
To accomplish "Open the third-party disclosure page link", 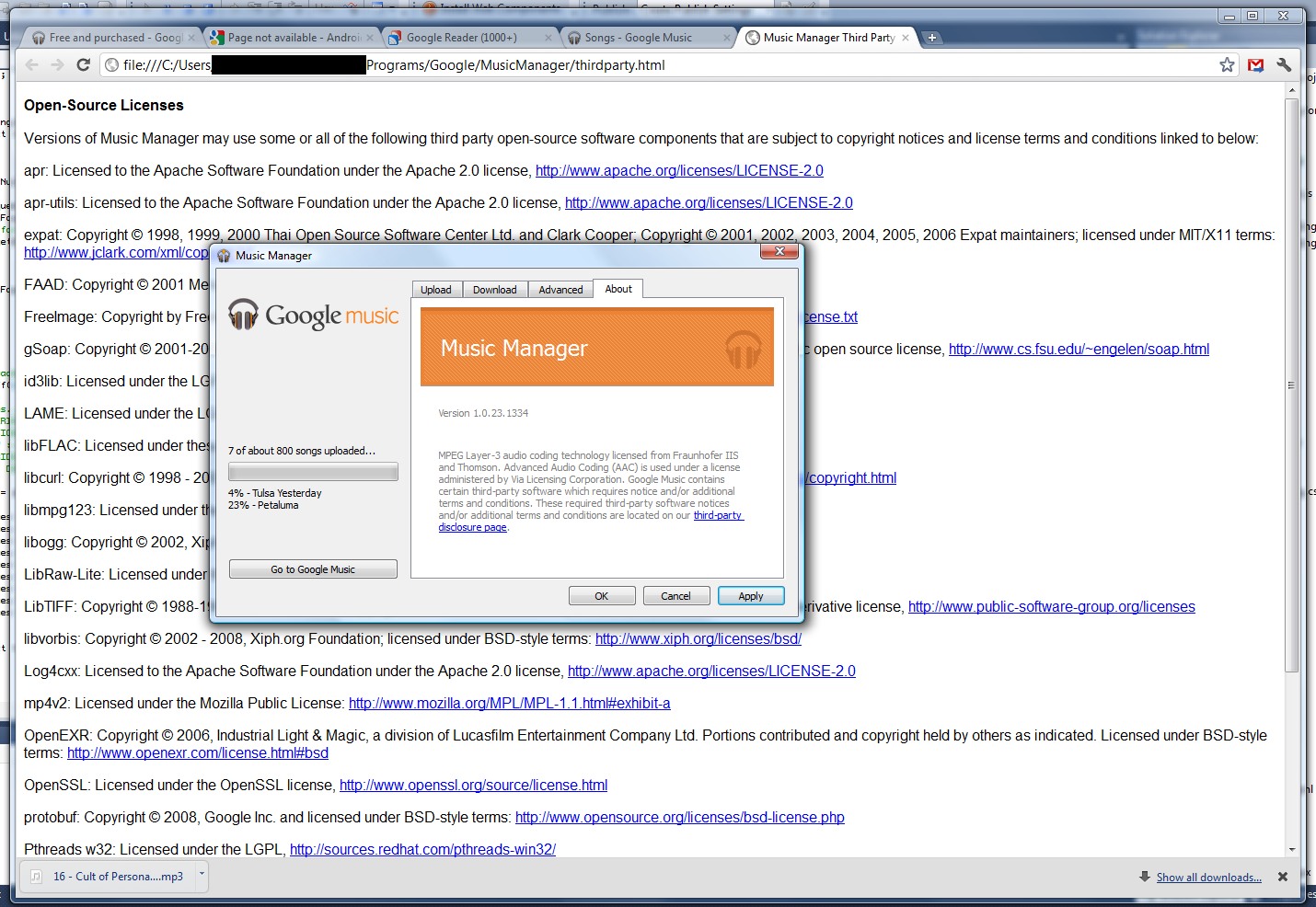I will [x=718, y=516].
